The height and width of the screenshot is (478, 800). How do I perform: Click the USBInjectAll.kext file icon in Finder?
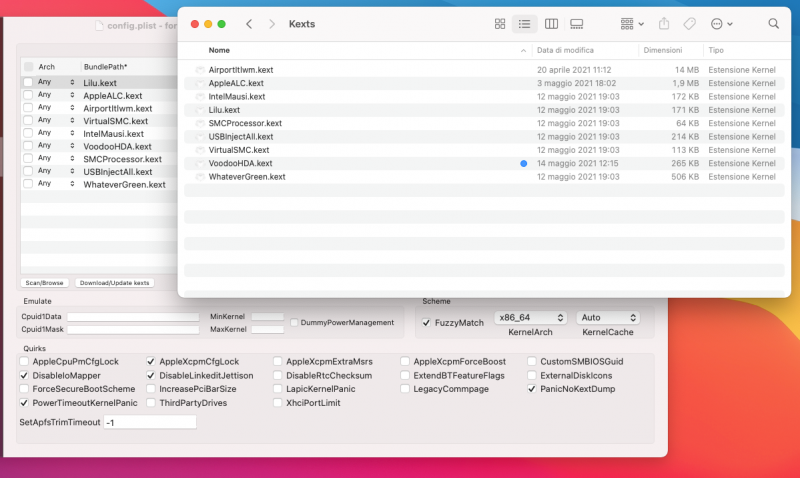point(200,136)
